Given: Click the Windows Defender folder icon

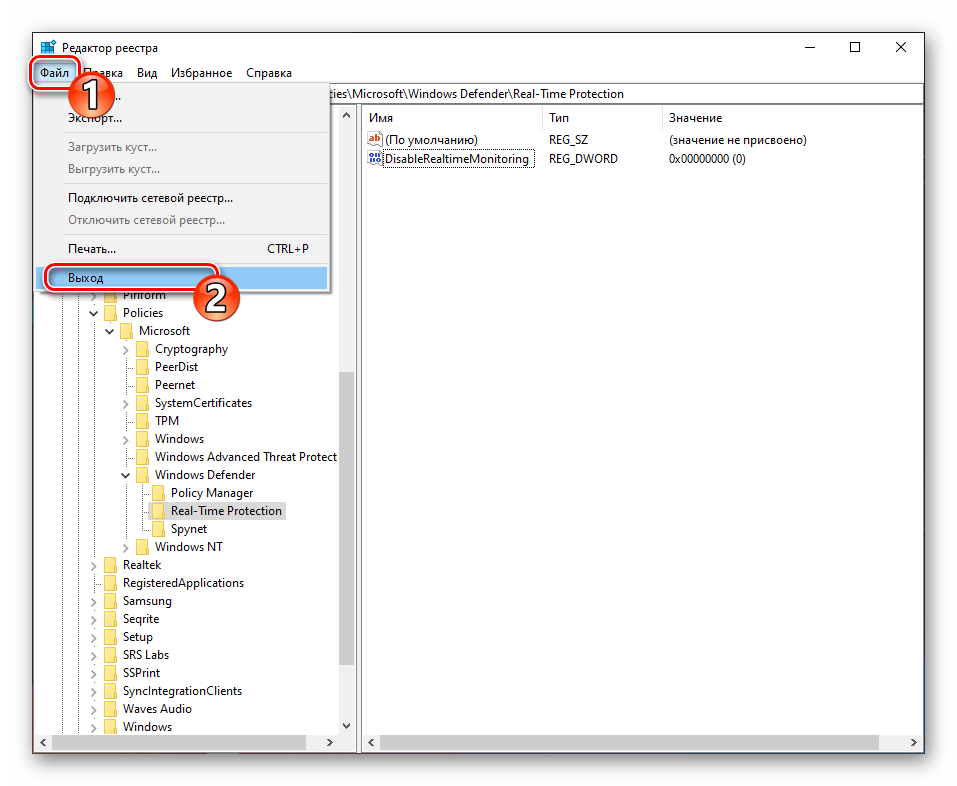Looking at the screenshot, I should point(142,475).
